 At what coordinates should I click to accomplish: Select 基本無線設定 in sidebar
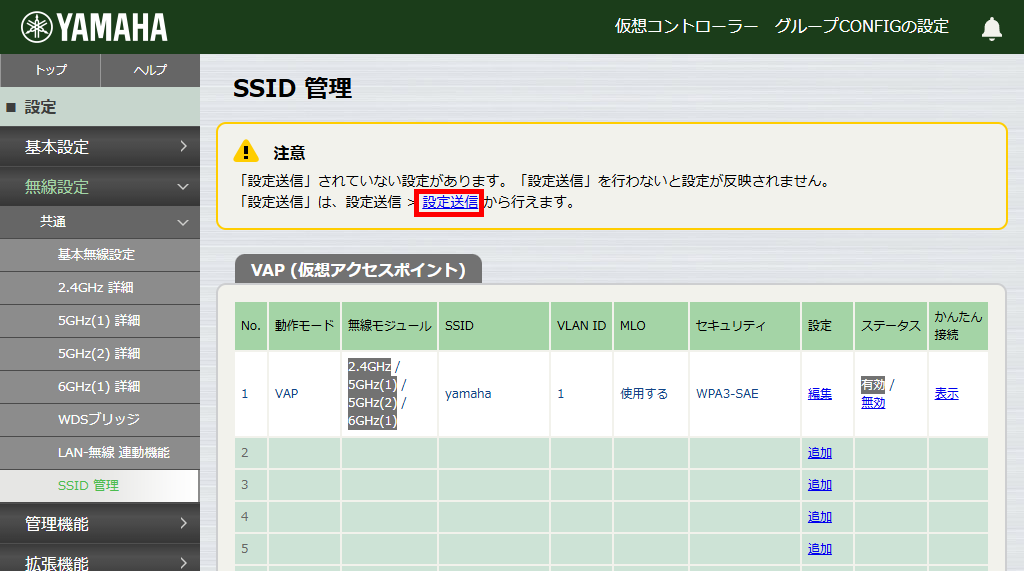[x=100, y=255]
